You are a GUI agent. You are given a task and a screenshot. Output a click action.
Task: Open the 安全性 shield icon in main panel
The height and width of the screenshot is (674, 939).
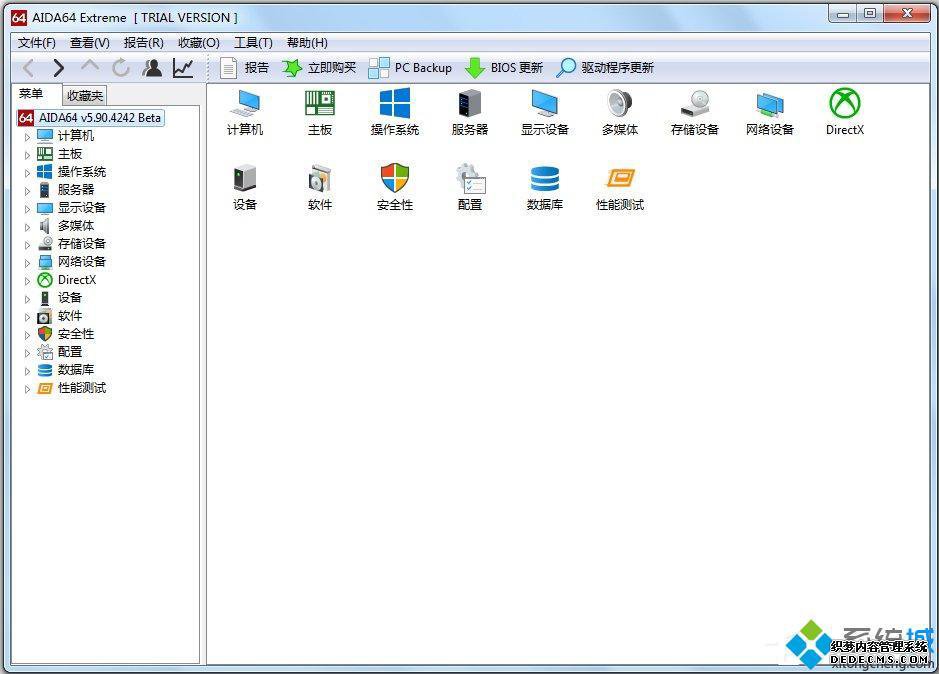click(x=395, y=187)
